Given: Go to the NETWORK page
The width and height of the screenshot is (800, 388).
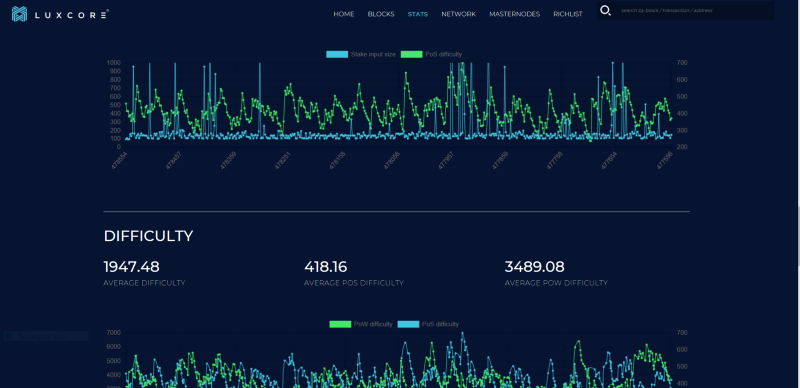Looking at the screenshot, I should click(x=459, y=14).
